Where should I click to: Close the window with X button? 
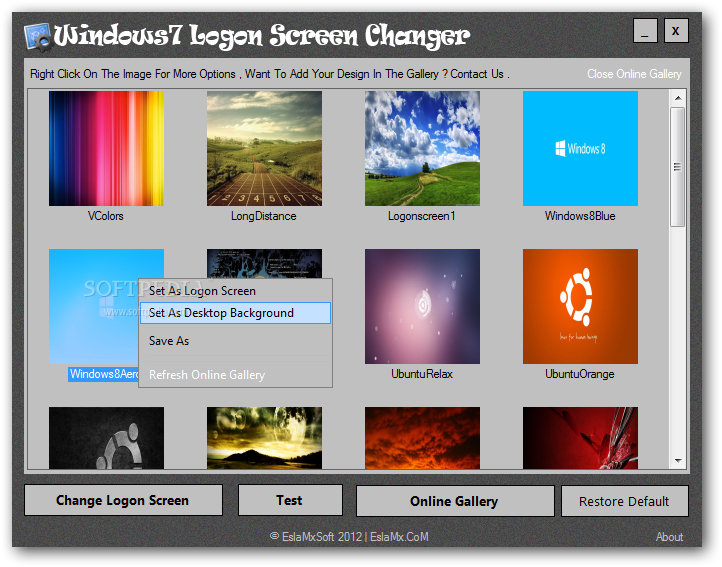pyautogui.click(x=675, y=31)
